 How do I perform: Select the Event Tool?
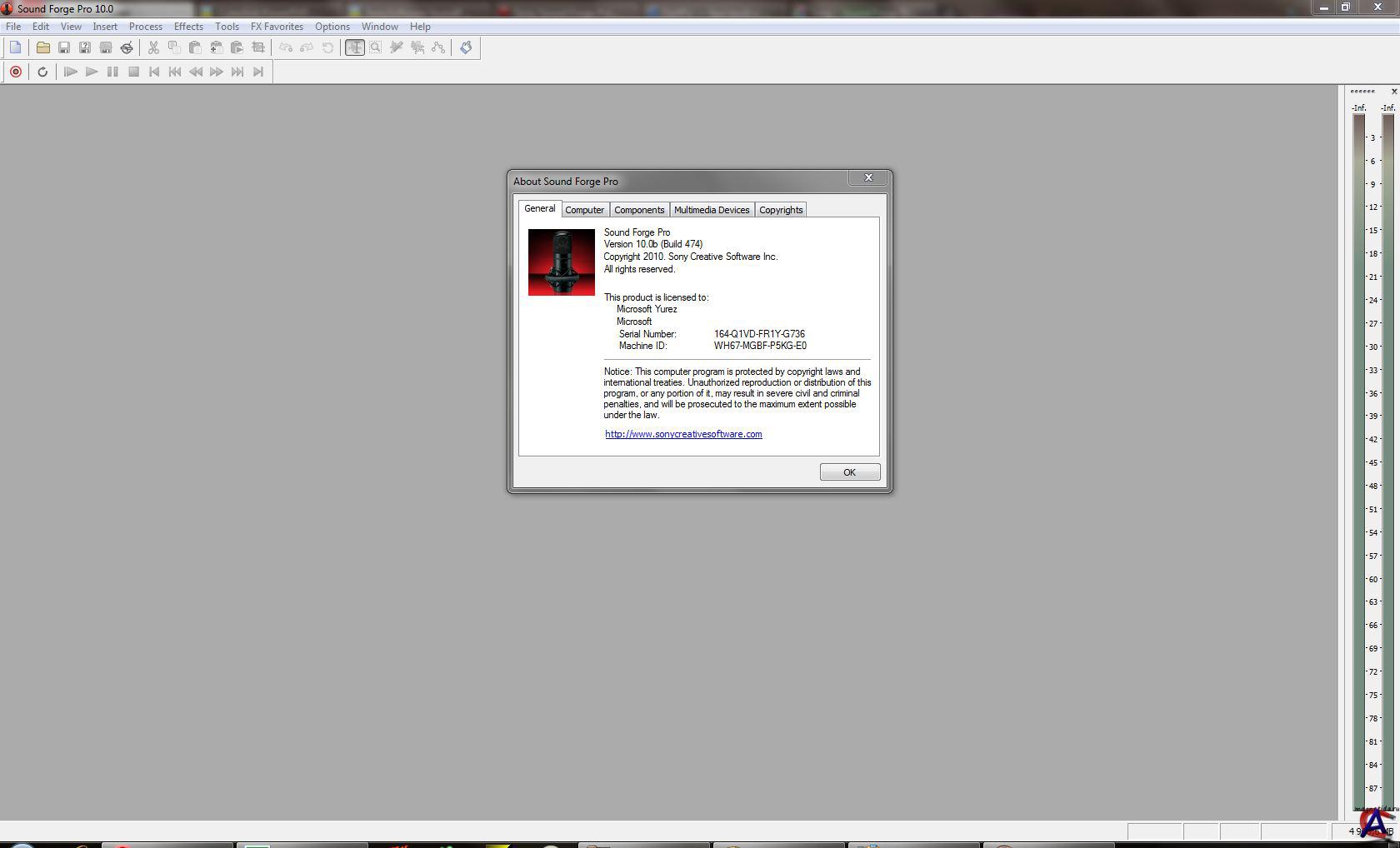[417, 47]
